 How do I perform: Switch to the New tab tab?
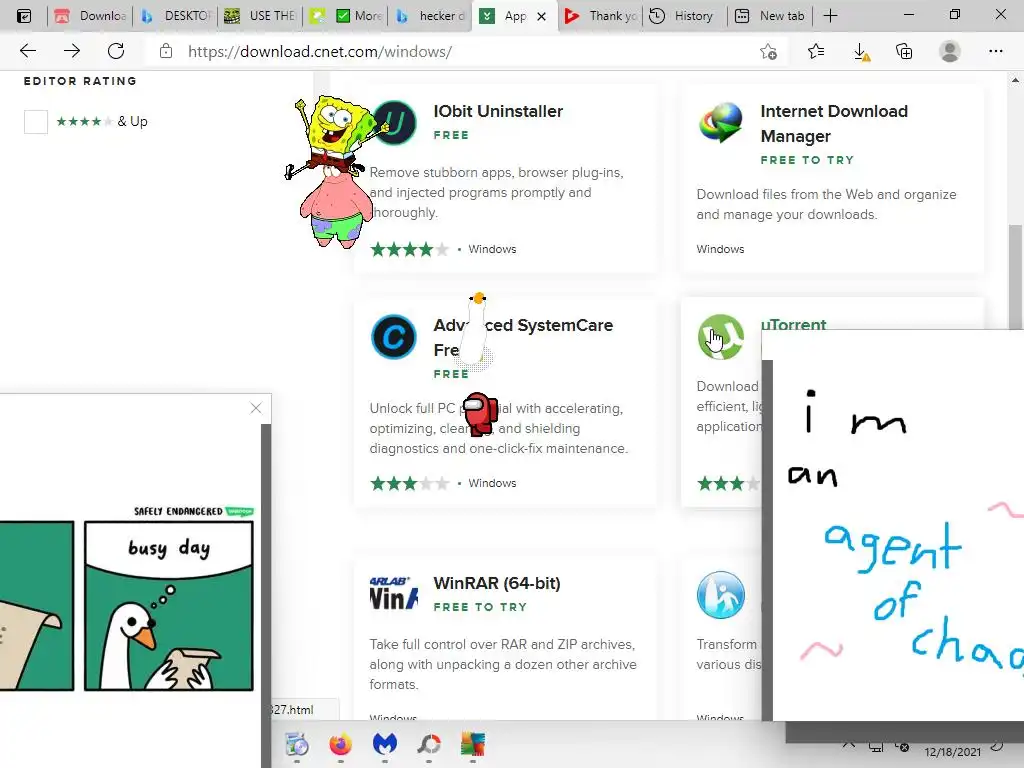[769, 16]
